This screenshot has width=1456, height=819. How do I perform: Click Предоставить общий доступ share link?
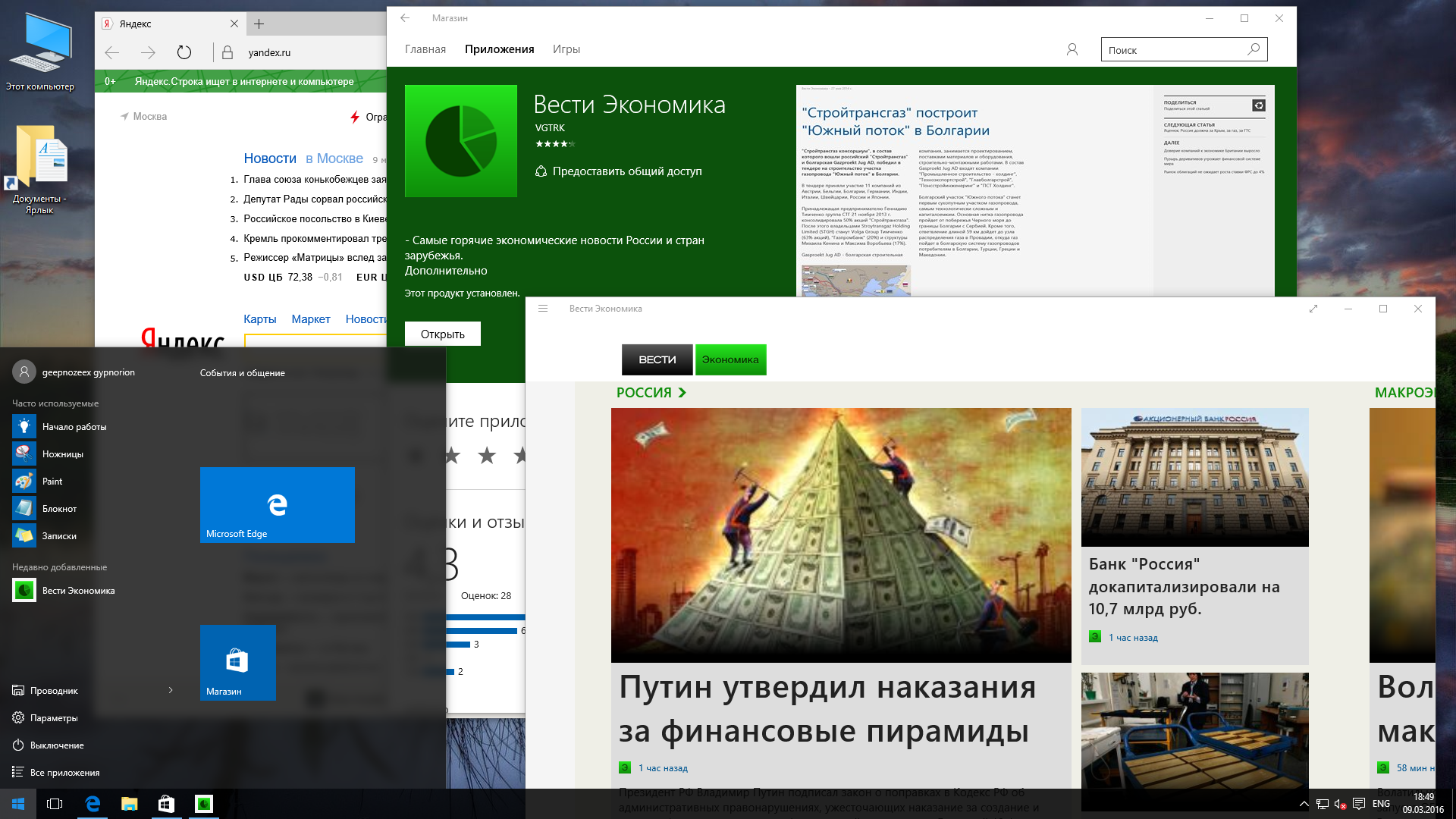pos(619,171)
